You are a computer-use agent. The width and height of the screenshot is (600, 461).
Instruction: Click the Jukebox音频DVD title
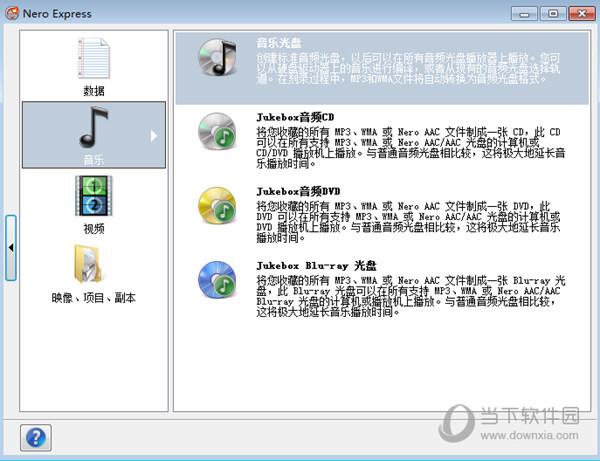click(x=298, y=188)
